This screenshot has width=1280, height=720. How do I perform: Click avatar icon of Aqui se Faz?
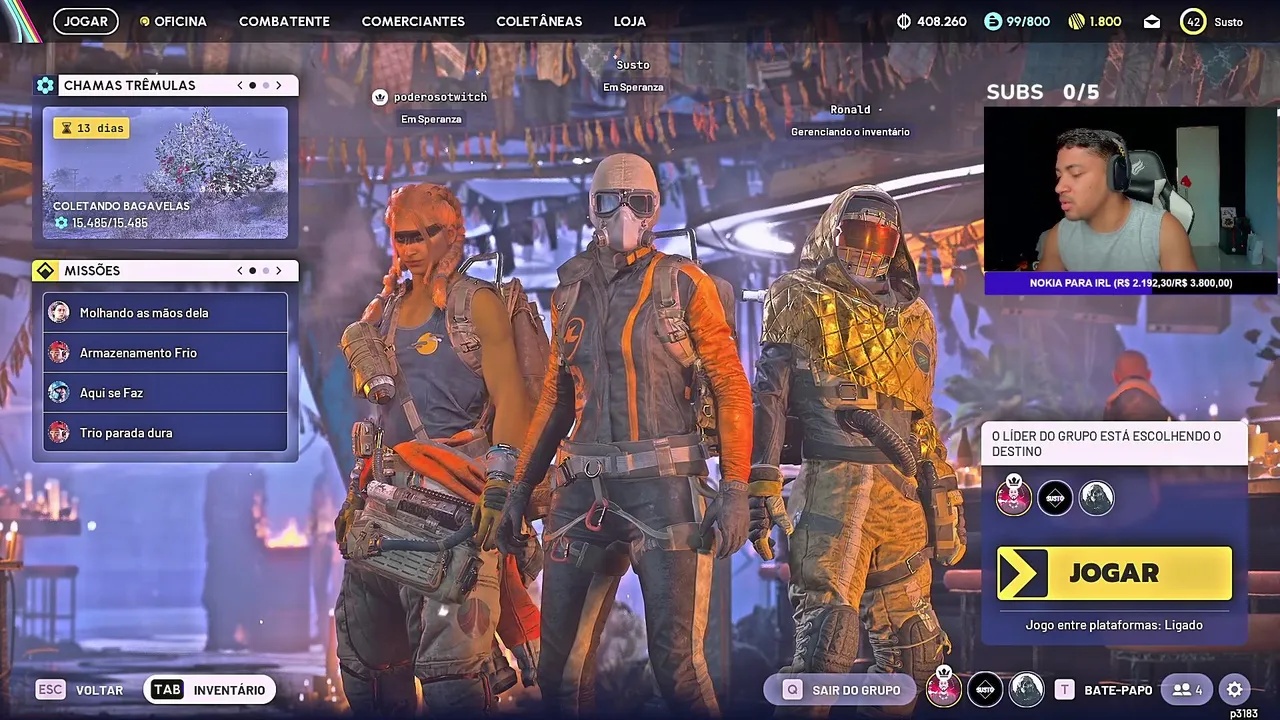tap(59, 392)
